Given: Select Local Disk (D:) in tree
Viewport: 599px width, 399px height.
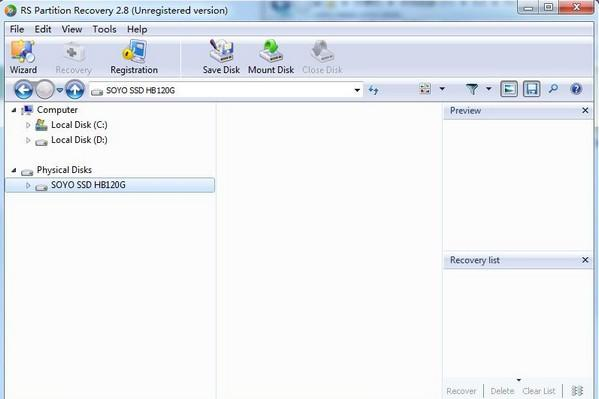Looking at the screenshot, I should [79, 140].
